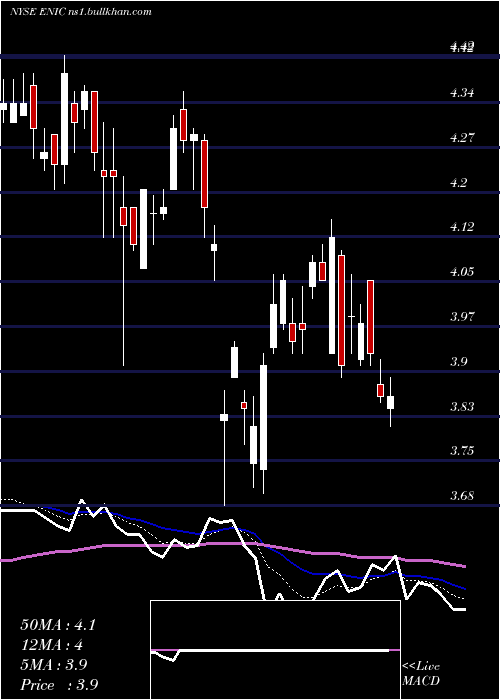Select the 4.27 price axis label
Viewport: 500px width, 700px height.
tap(462, 138)
